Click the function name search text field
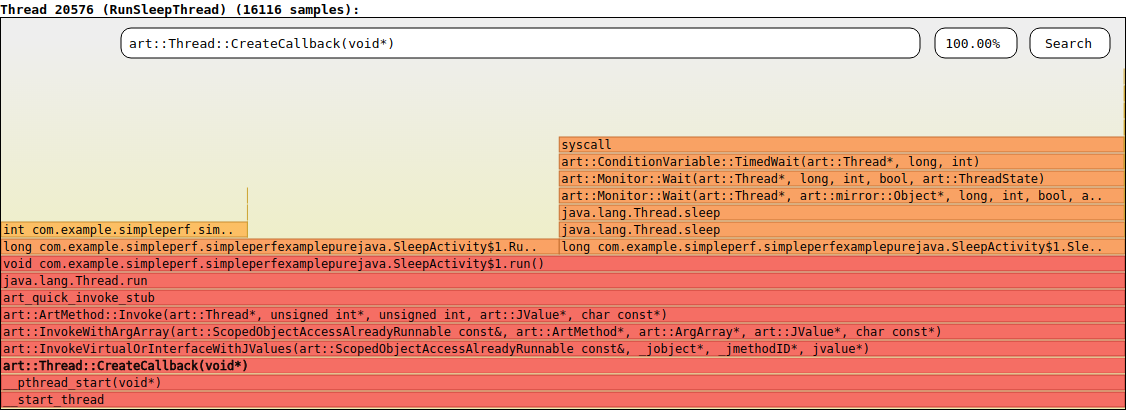Viewport: 1129px width, 410px height. click(518, 43)
